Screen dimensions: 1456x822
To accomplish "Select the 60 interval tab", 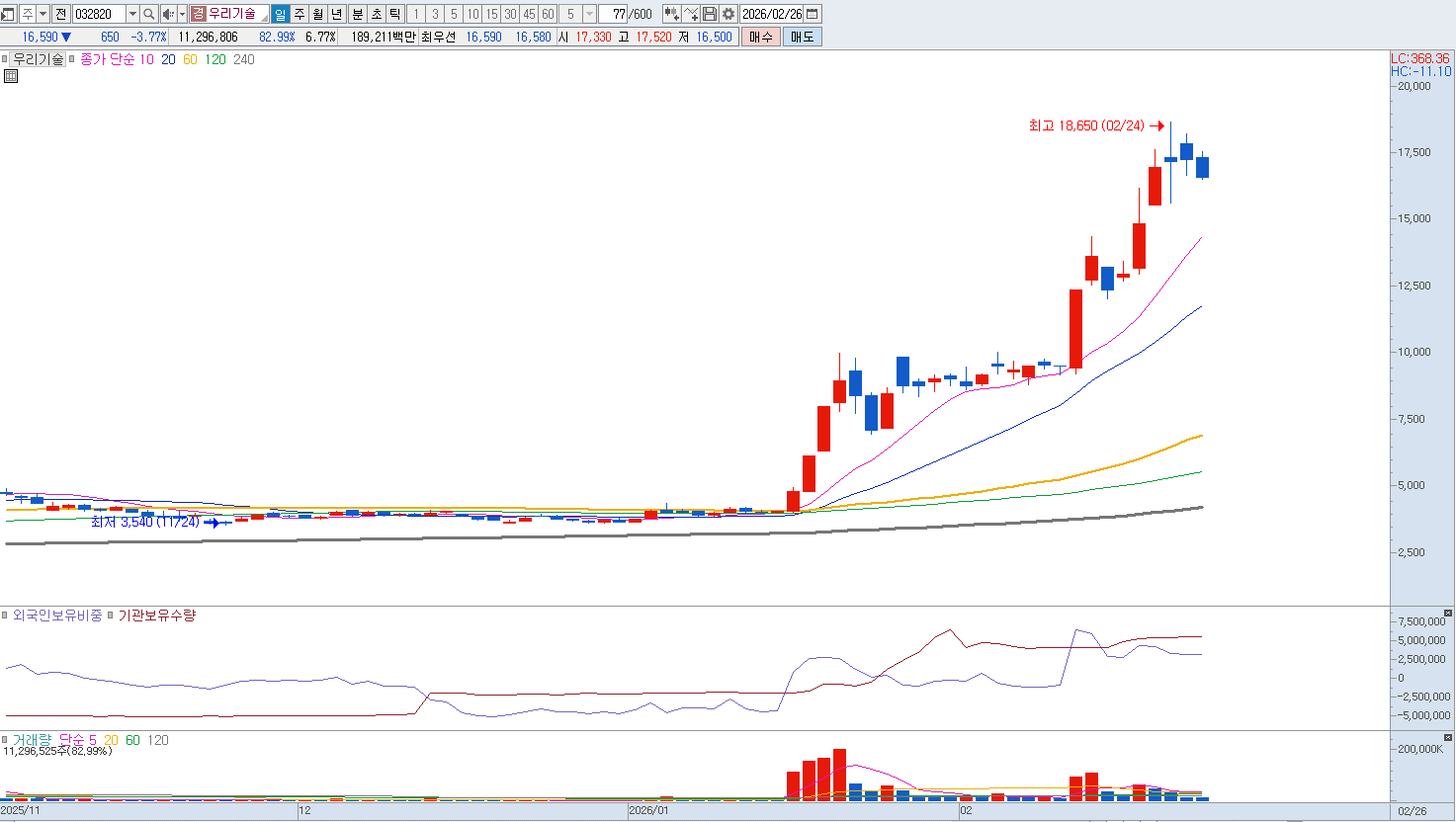I will (x=548, y=14).
